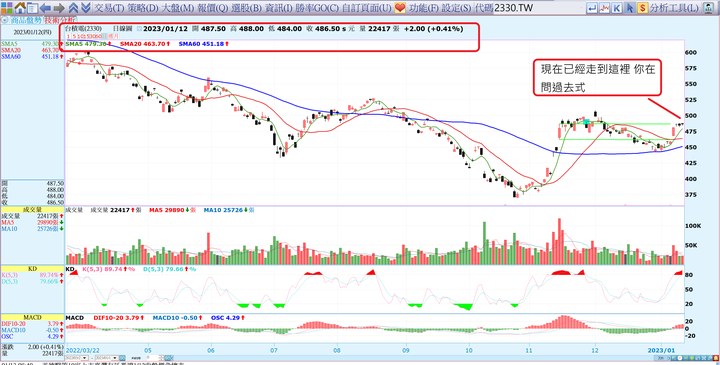The image size is (720, 365).
Task: Open the 分析工具(L) menu
Action: (x=674, y=8)
